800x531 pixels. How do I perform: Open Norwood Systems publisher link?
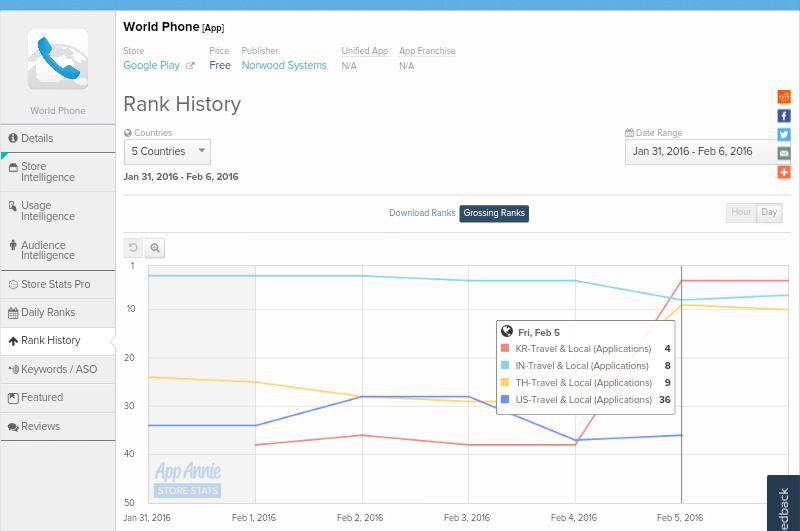coord(284,66)
